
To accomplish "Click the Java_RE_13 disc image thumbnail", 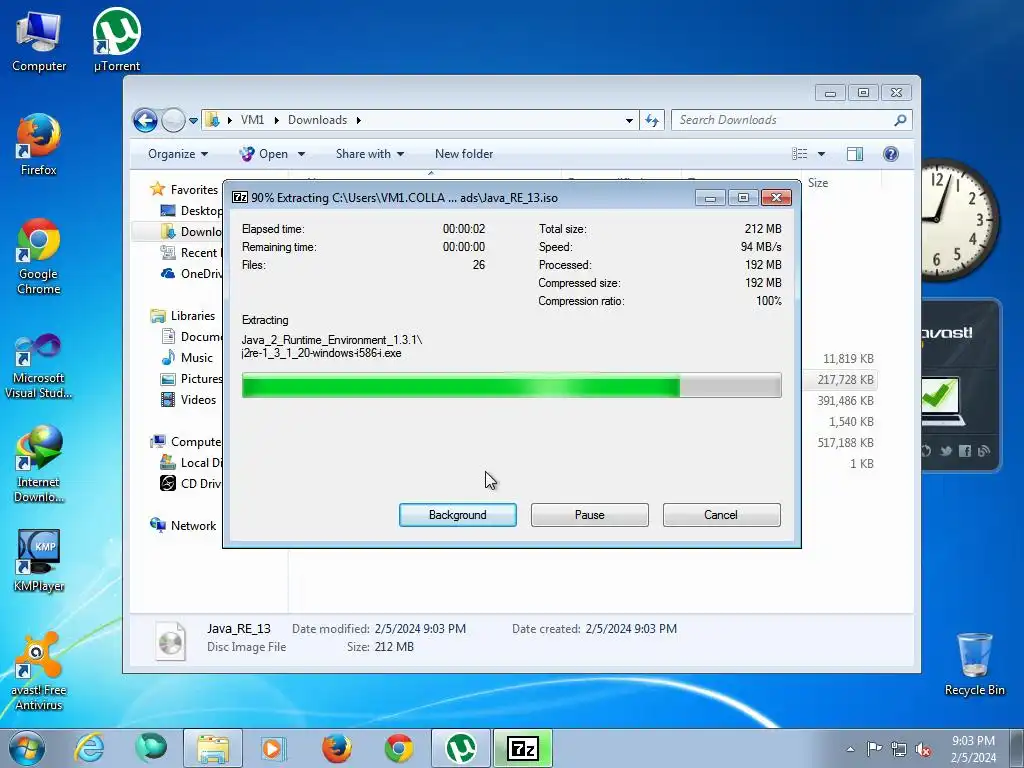I will (171, 639).
